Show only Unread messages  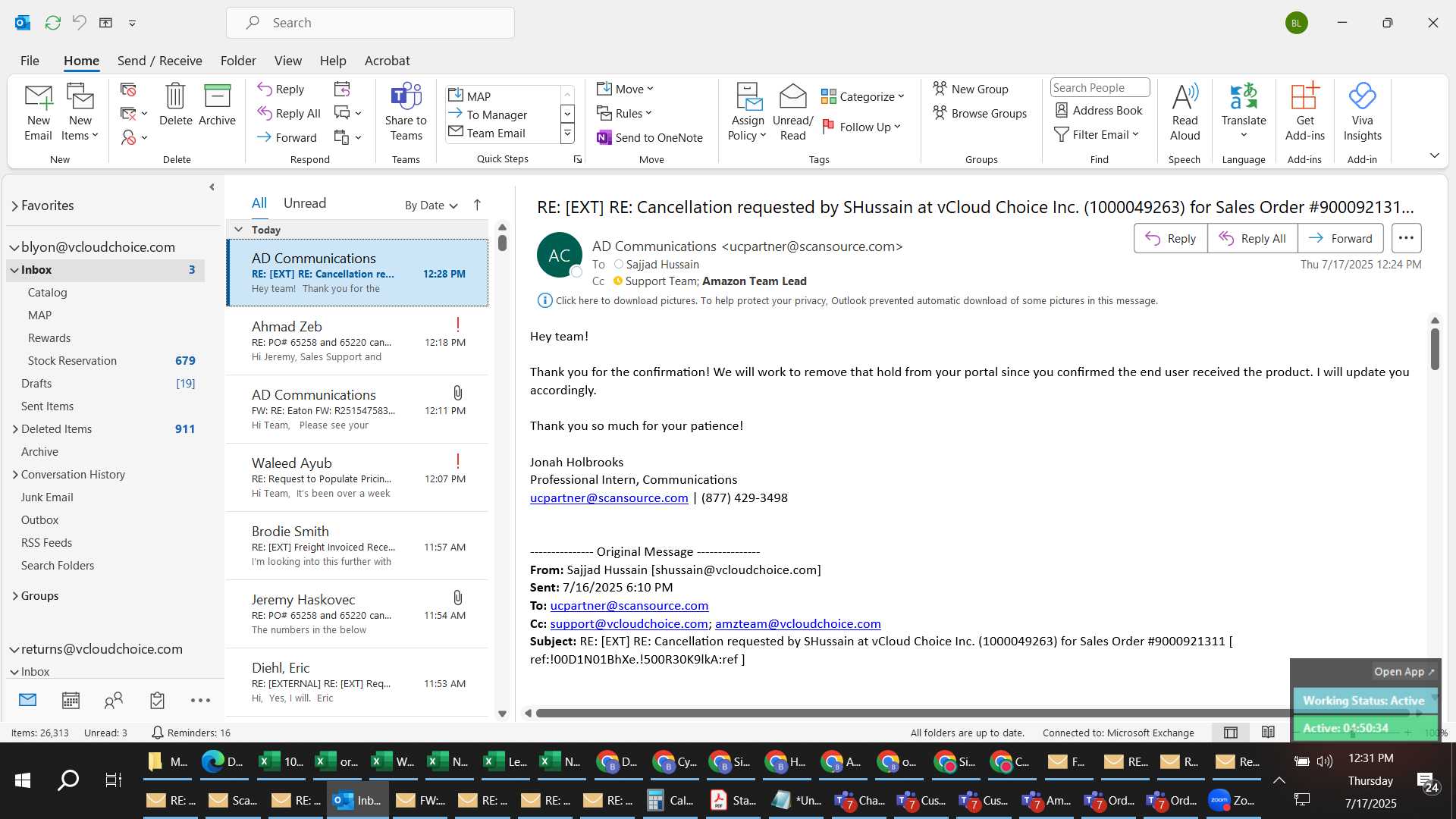click(304, 203)
